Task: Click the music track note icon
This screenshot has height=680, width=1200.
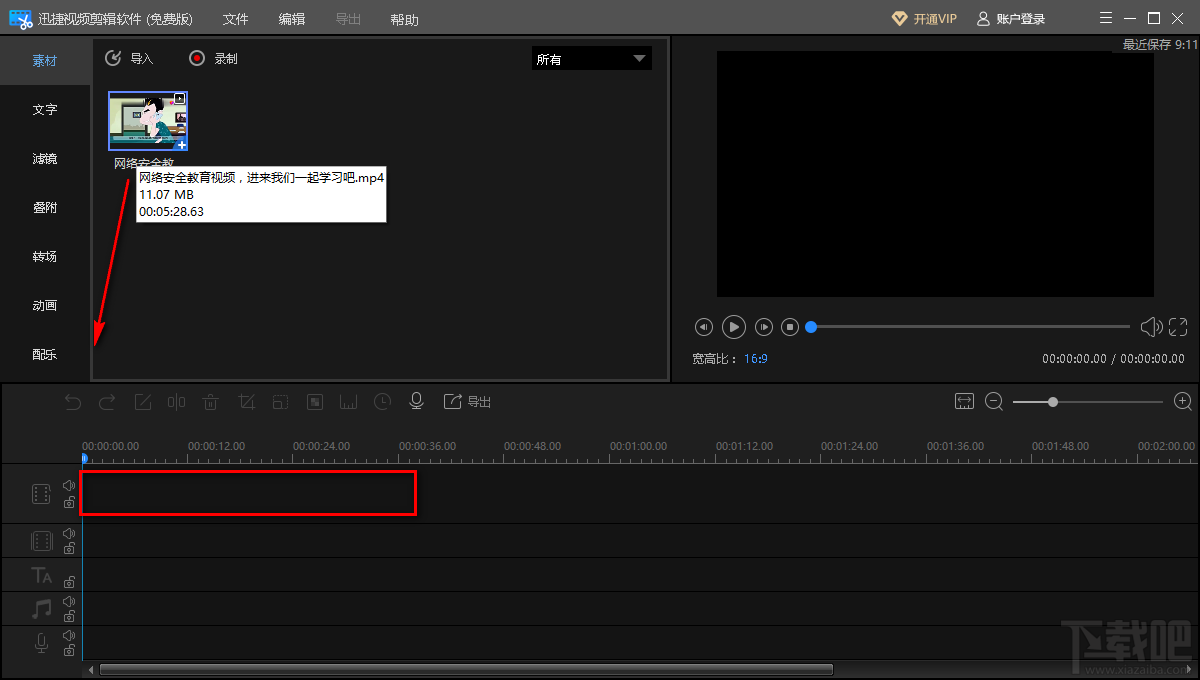Action: 41,609
